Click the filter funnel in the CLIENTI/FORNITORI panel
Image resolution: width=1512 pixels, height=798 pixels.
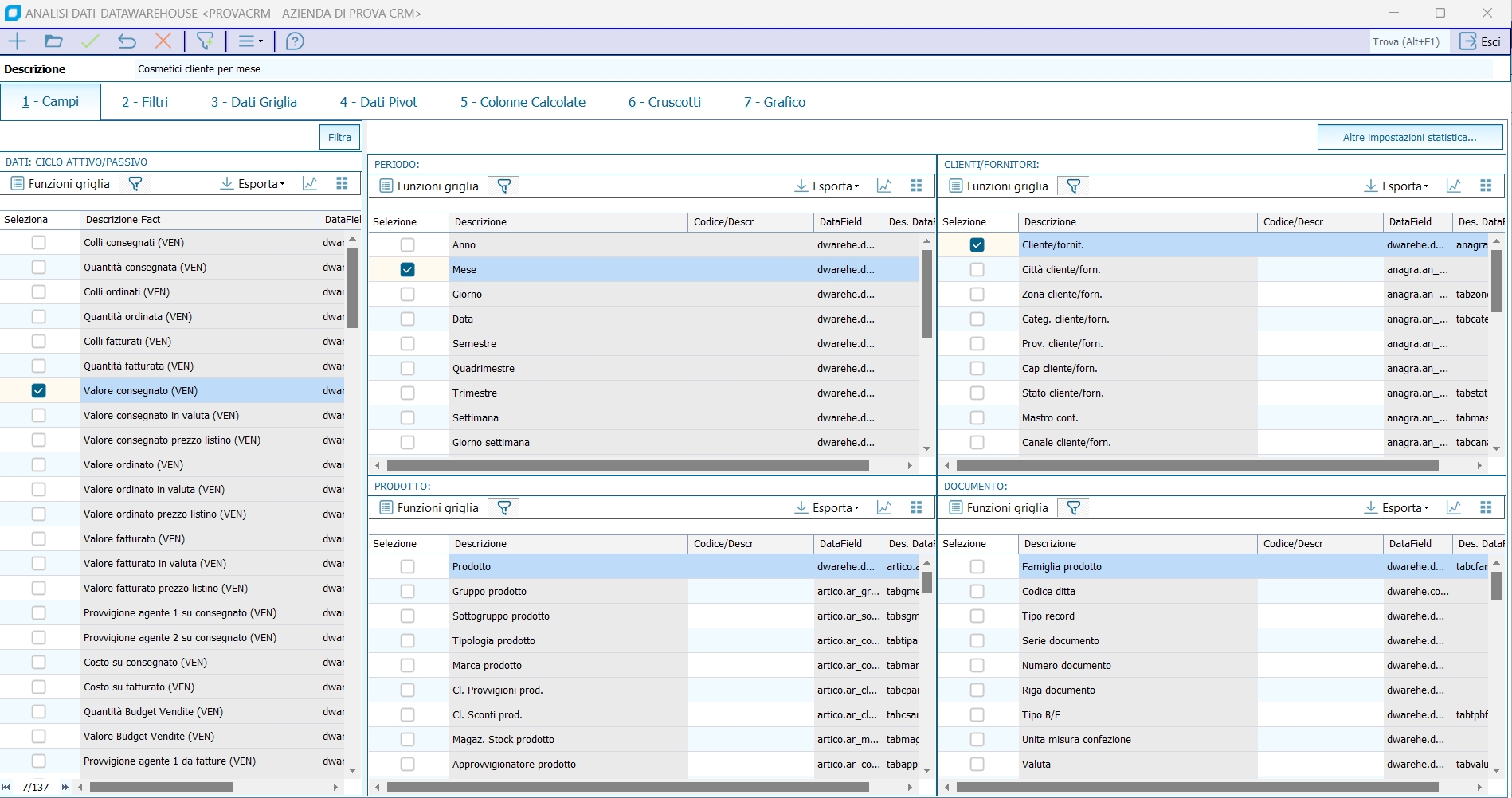point(1074,186)
